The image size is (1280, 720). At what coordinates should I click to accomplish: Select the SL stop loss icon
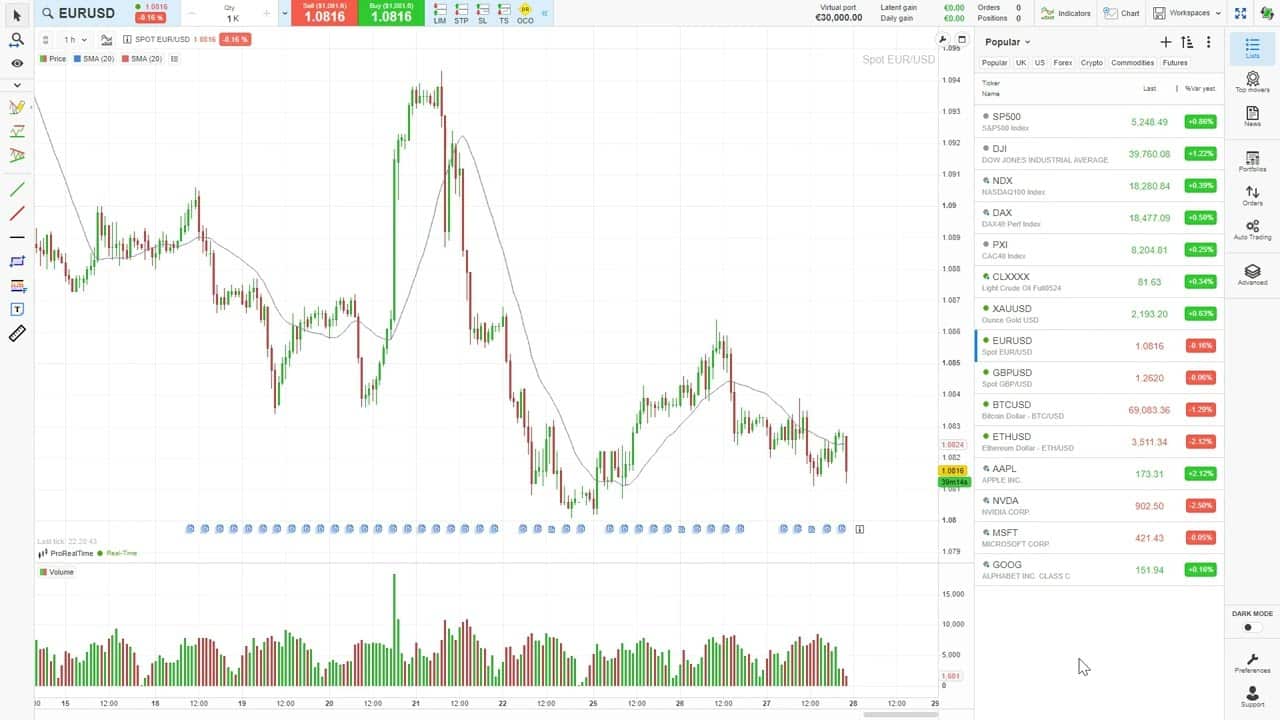(x=483, y=13)
